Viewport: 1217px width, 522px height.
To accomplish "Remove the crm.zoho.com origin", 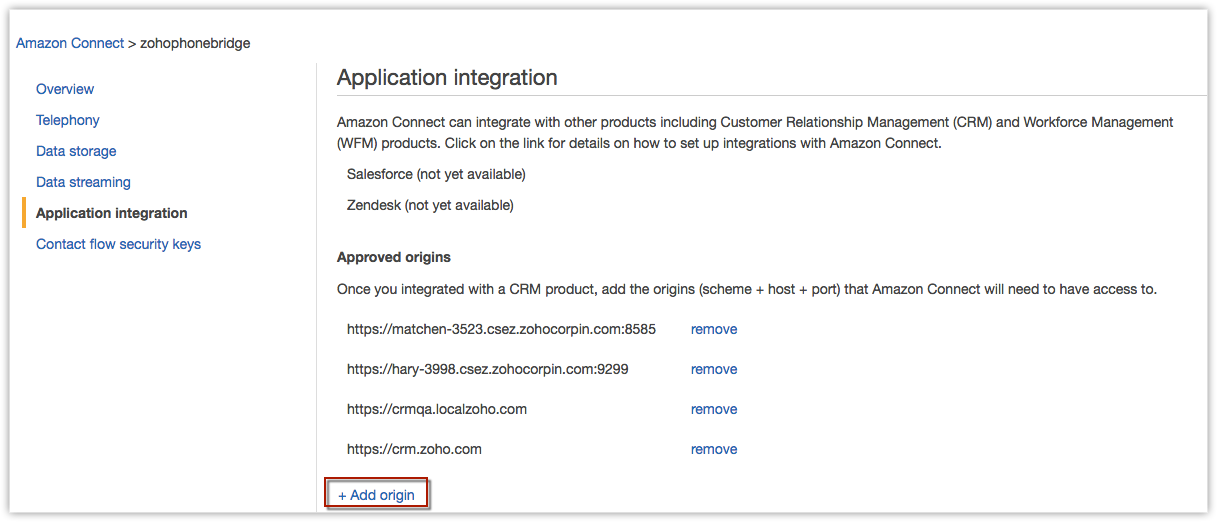I will point(713,449).
